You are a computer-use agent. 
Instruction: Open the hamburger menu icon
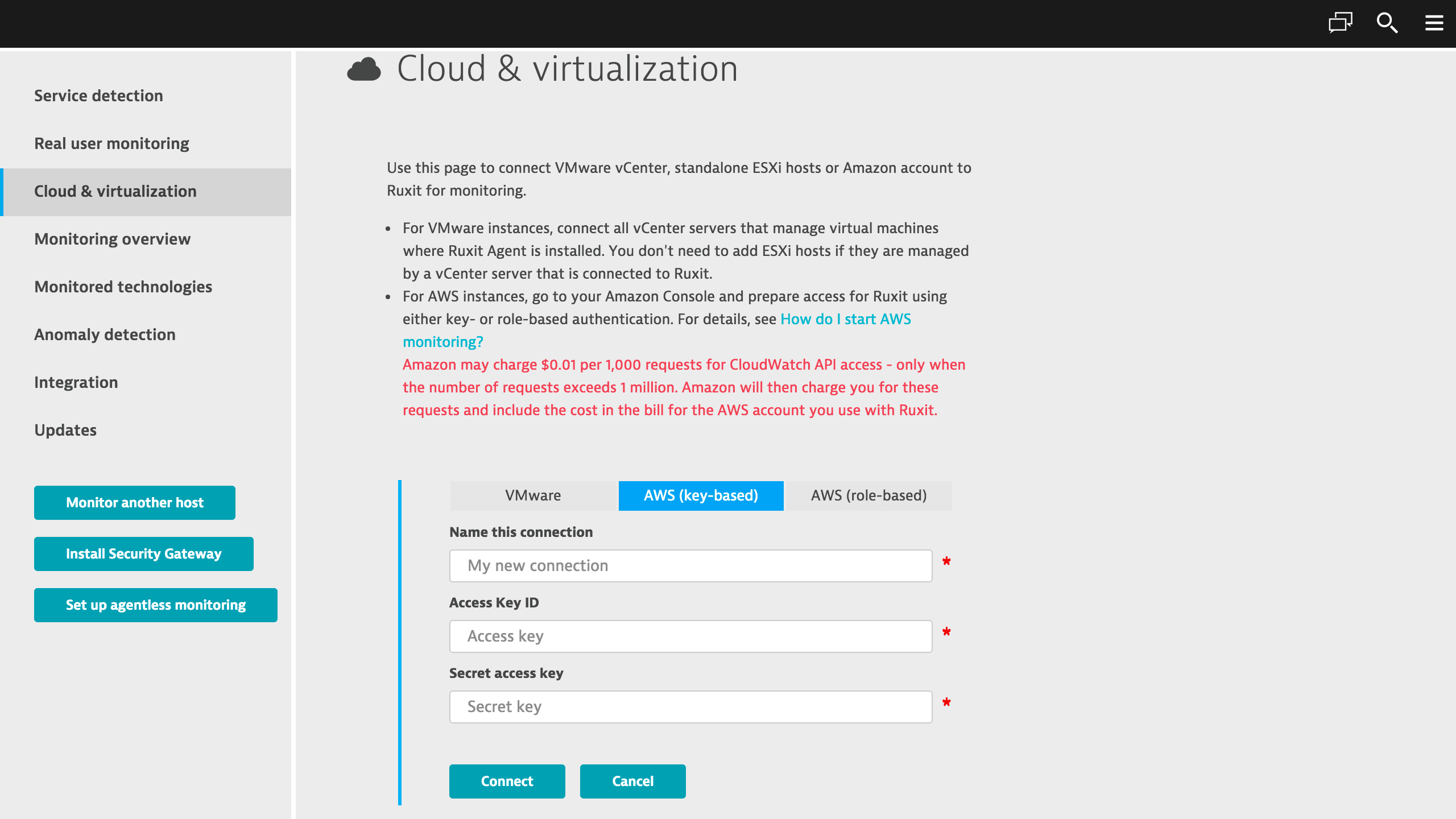coord(1434,23)
